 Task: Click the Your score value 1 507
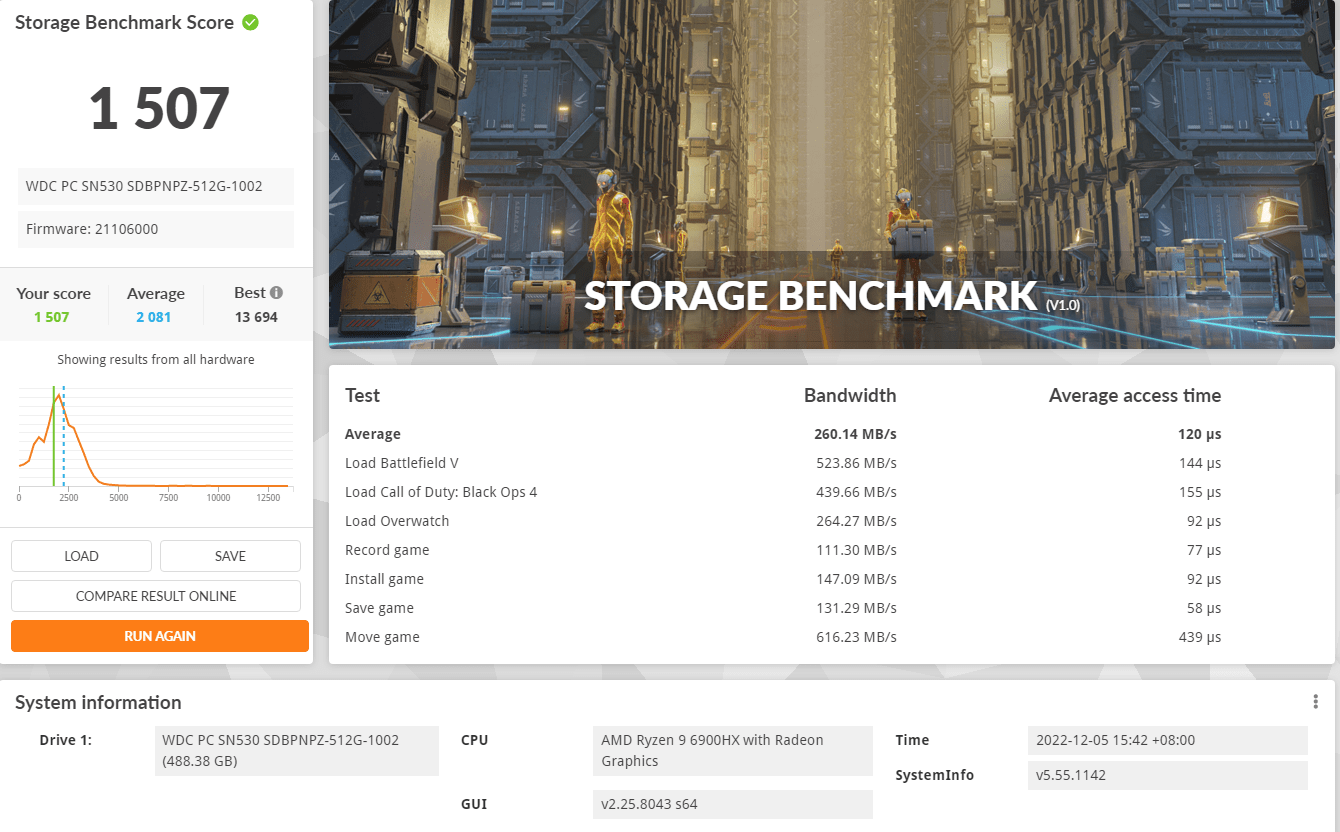pos(52,317)
